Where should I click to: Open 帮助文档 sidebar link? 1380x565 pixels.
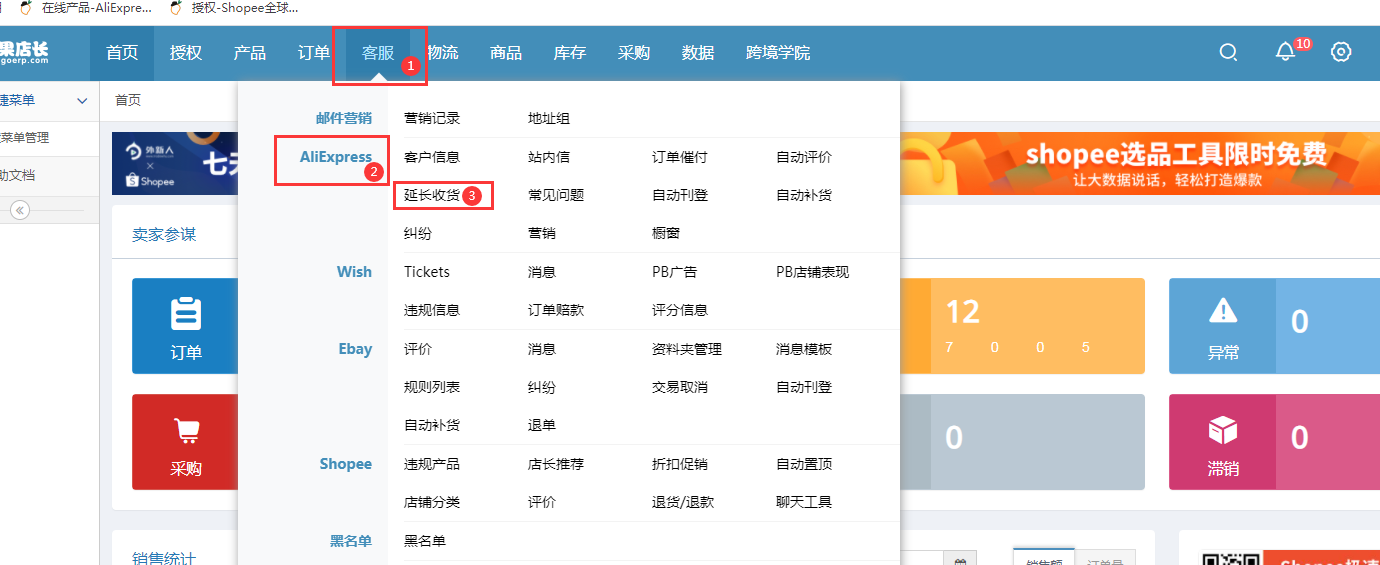[18, 175]
